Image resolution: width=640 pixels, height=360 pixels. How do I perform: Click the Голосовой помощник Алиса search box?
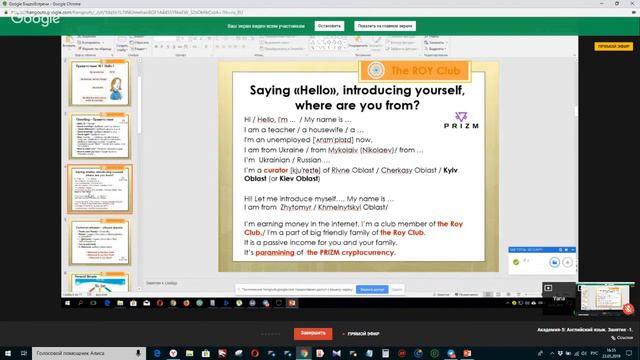88,353
